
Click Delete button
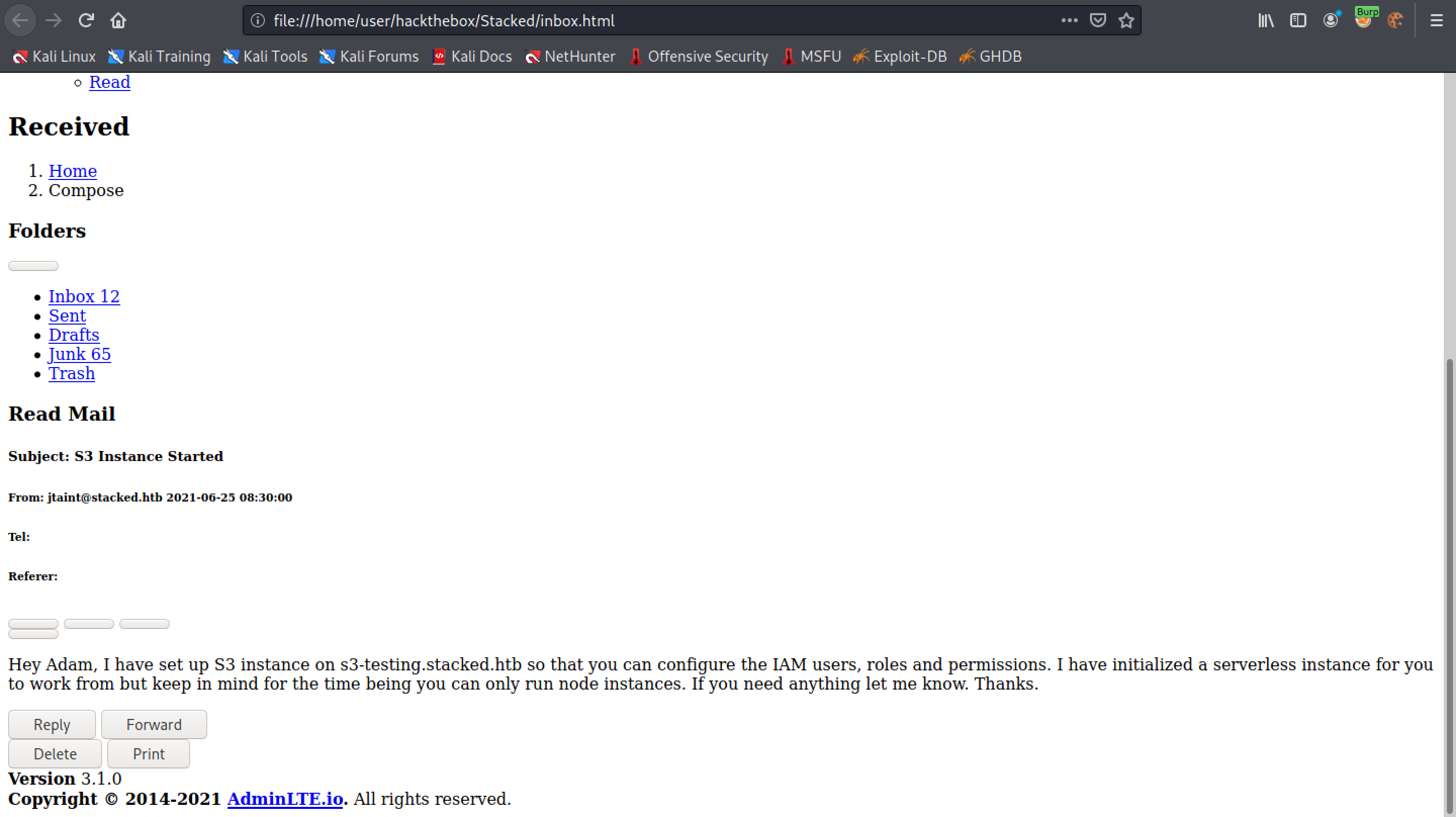pyautogui.click(x=55, y=754)
